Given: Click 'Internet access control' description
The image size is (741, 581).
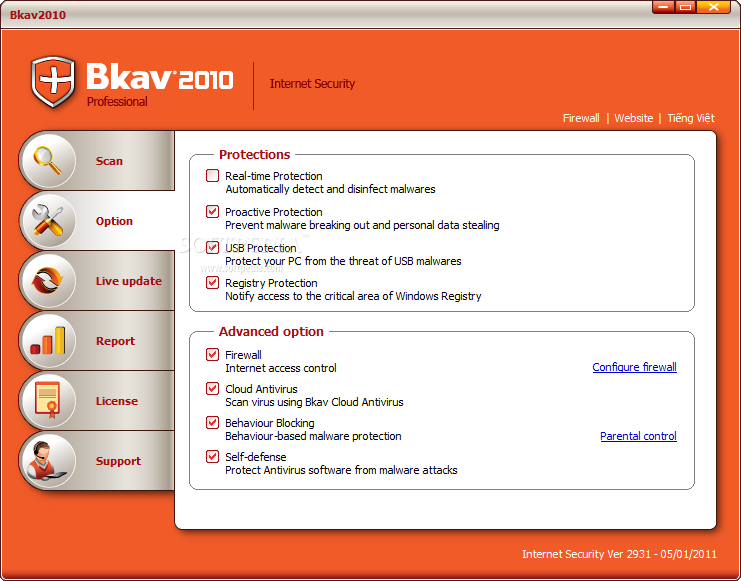Looking at the screenshot, I should (281, 368).
